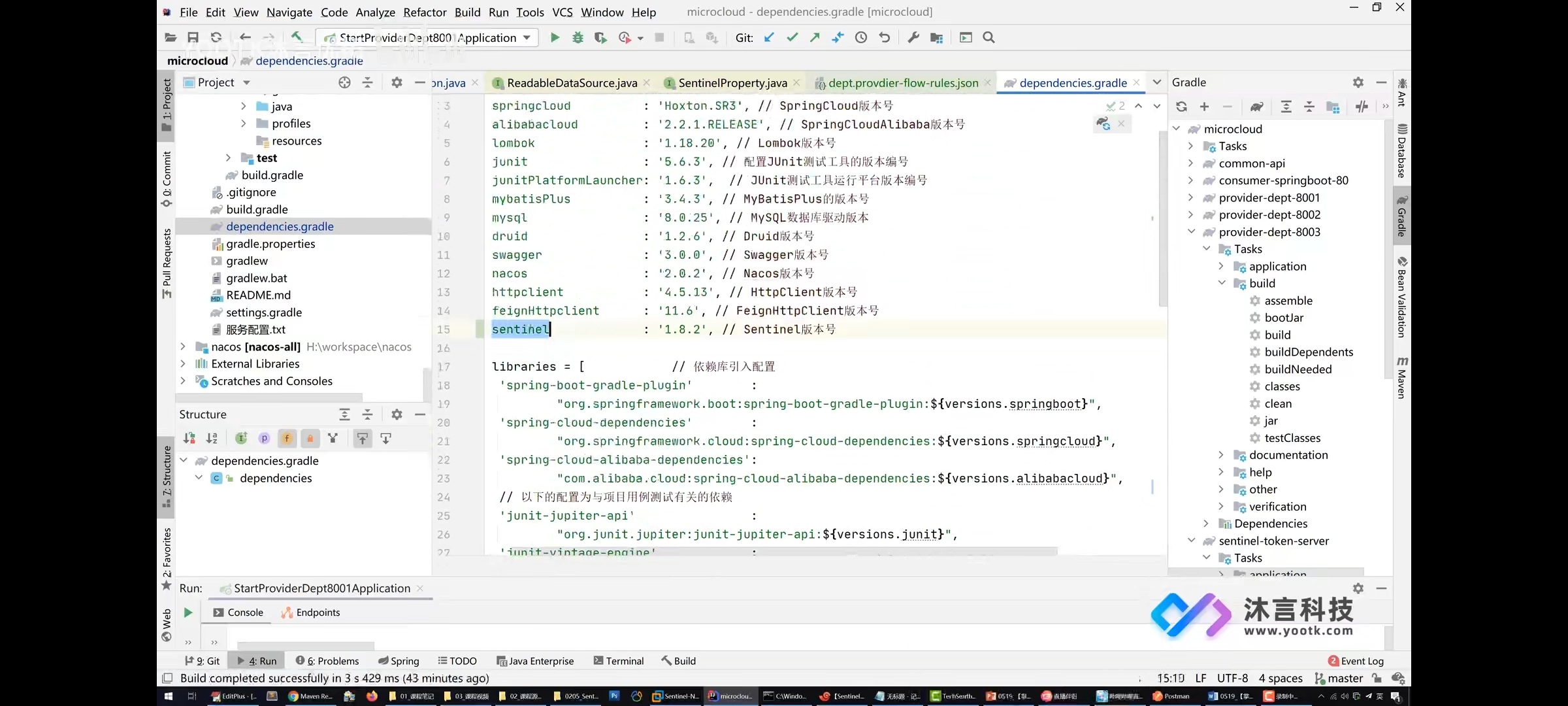
Task: Collapse all in the Project panel
Action: (367, 82)
